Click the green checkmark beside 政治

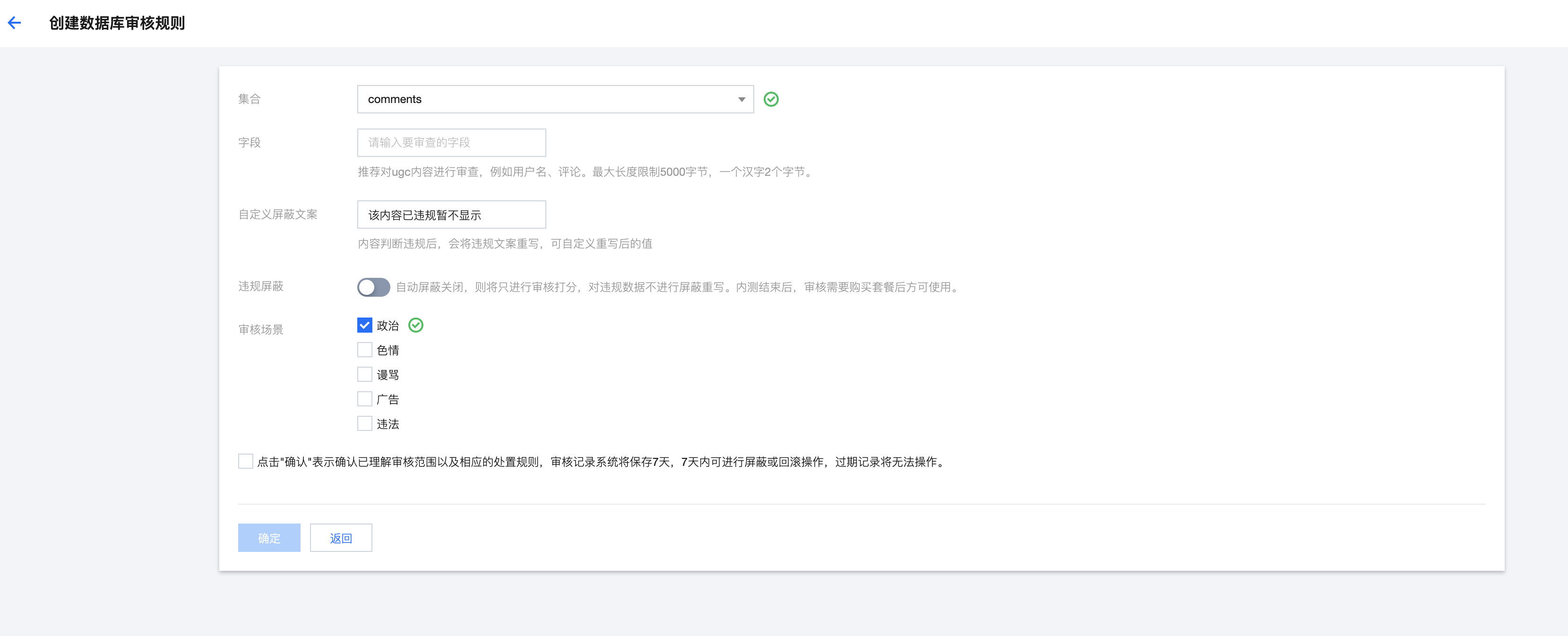(416, 326)
